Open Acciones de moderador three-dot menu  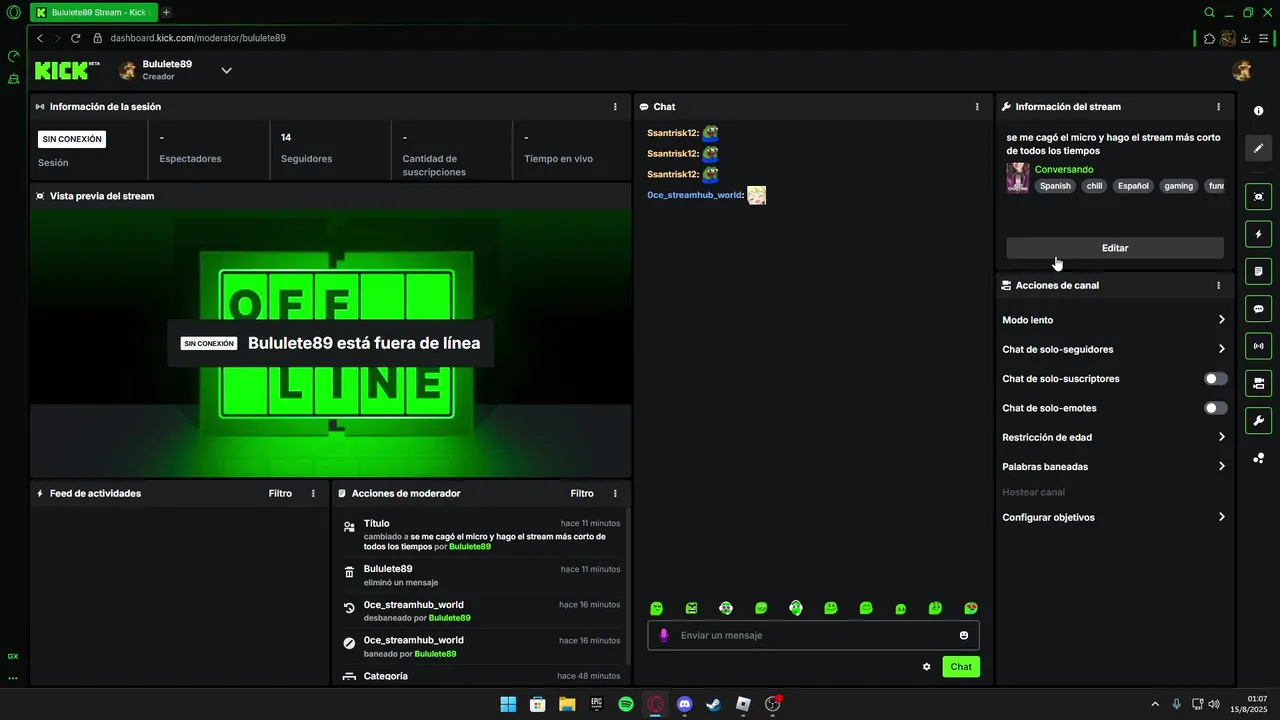tap(615, 493)
